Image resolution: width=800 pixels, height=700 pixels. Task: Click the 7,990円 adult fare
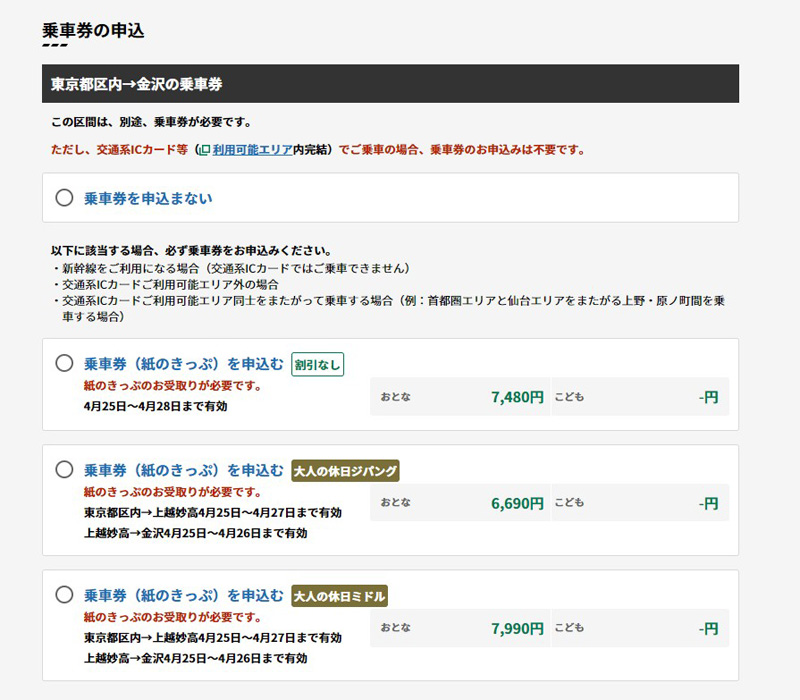[x=517, y=629]
